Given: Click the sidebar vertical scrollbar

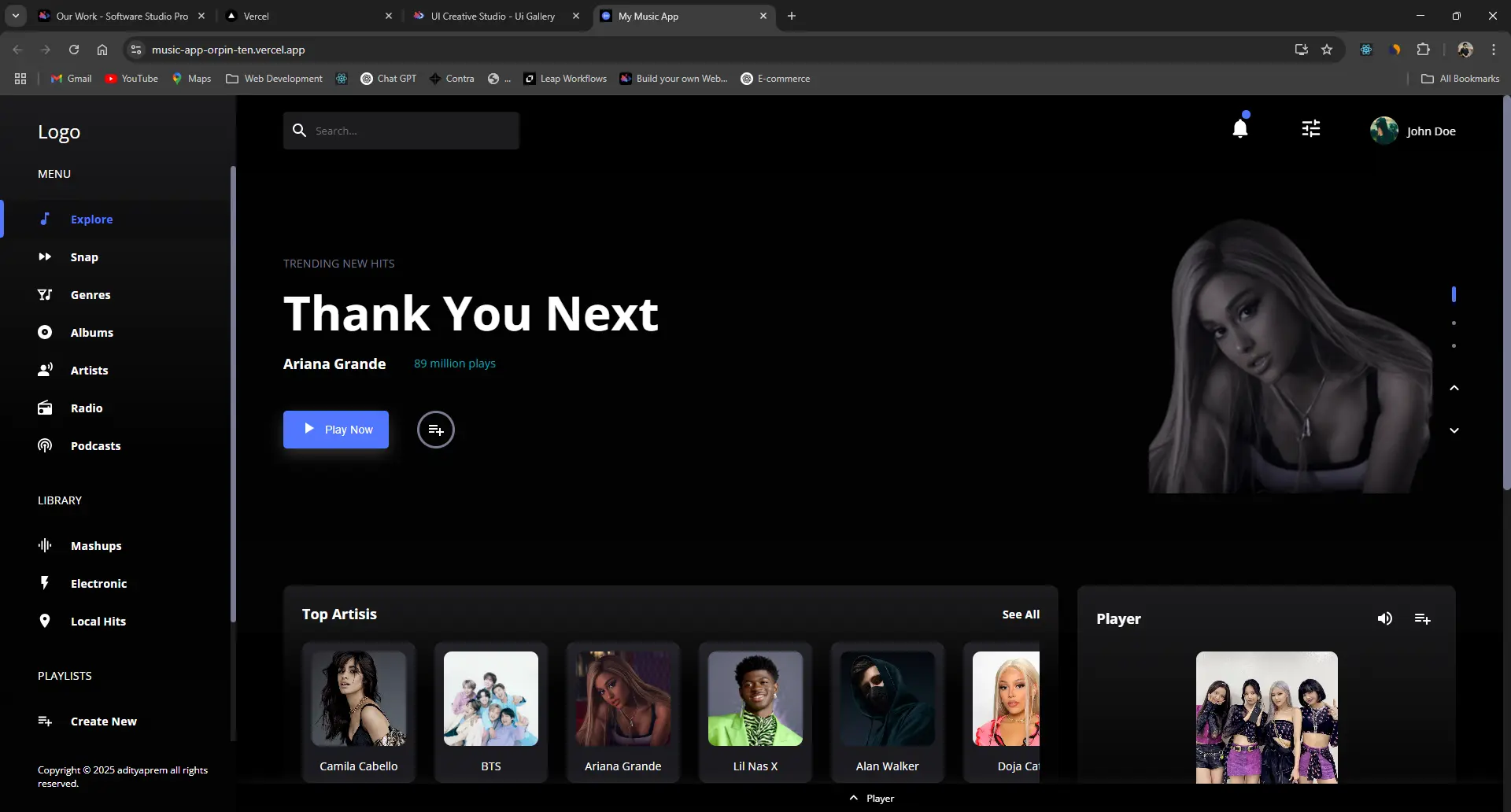Looking at the screenshot, I should (x=233, y=393).
